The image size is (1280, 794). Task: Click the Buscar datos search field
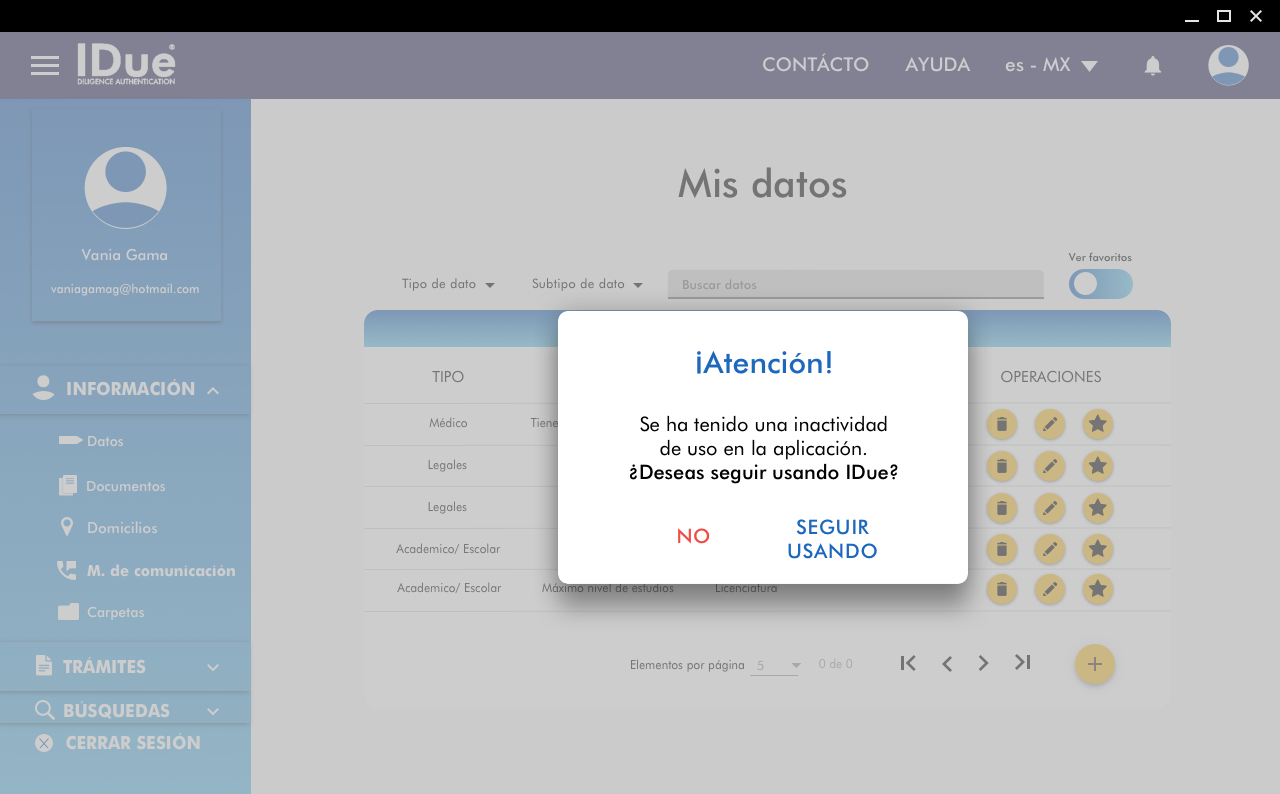click(x=855, y=285)
